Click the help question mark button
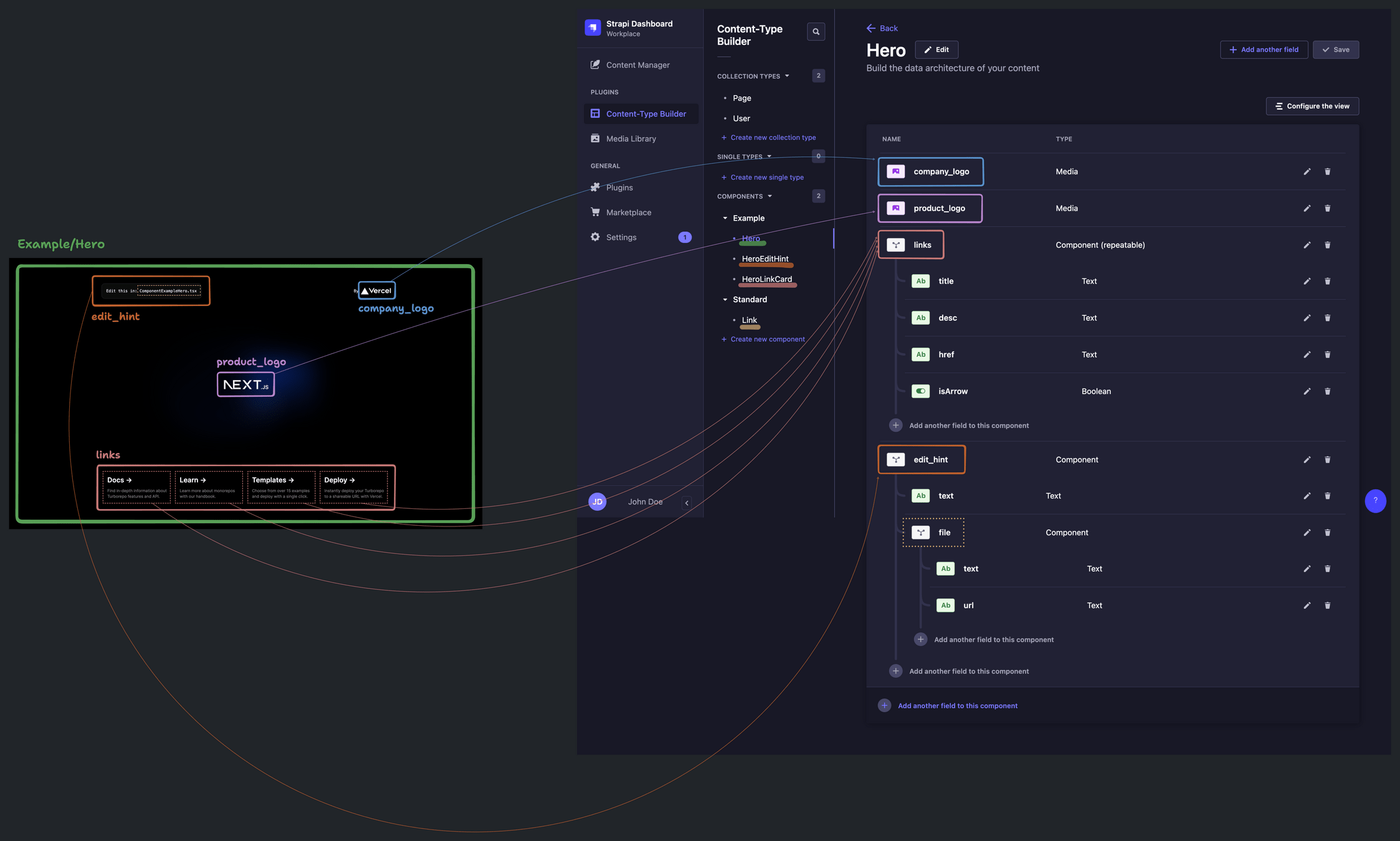Screen dimensions: 1400x841 pos(1375,501)
